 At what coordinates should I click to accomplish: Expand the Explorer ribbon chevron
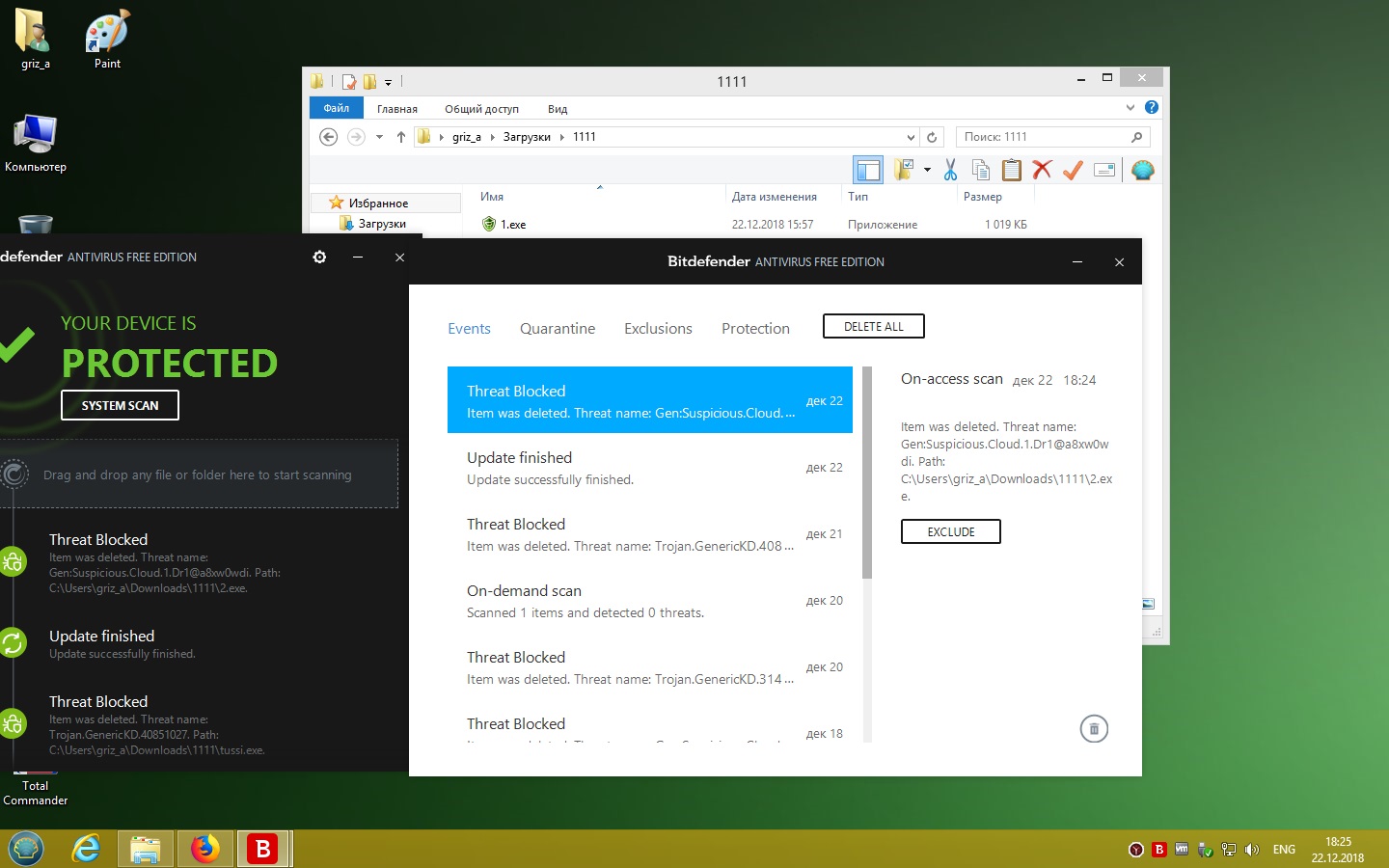click(1130, 107)
